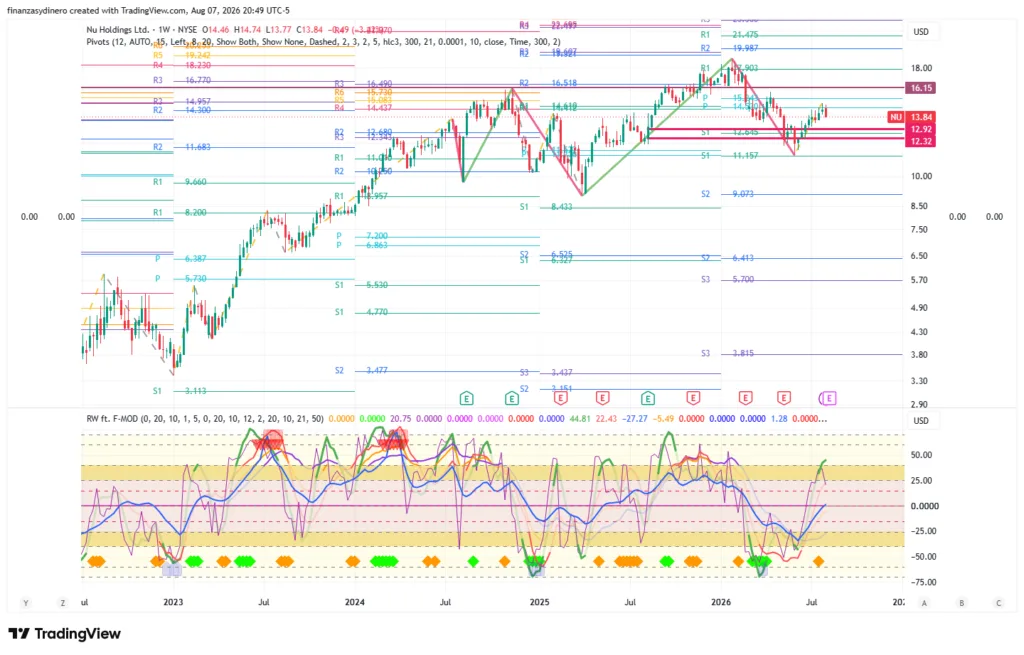
Task: Click the R1 8.200 pivot label
Action: point(180,213)
